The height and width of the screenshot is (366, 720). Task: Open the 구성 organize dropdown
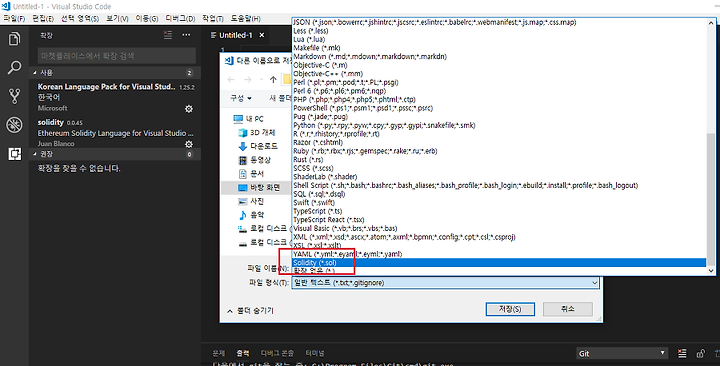pyautogui.click(x=241, y=98)
